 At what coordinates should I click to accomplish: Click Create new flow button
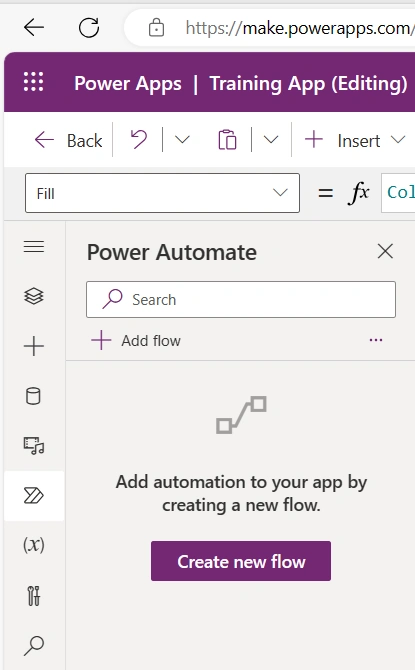[x=241, y=561]
